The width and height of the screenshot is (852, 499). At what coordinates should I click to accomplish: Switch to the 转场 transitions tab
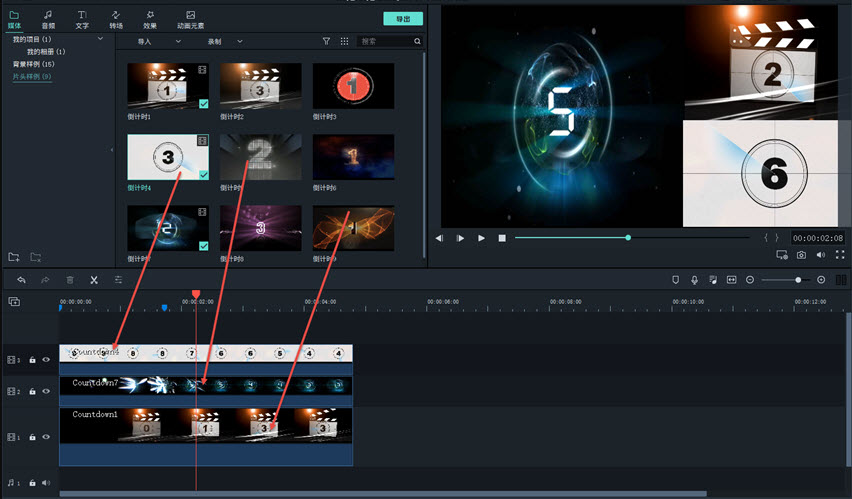point(116,19)
